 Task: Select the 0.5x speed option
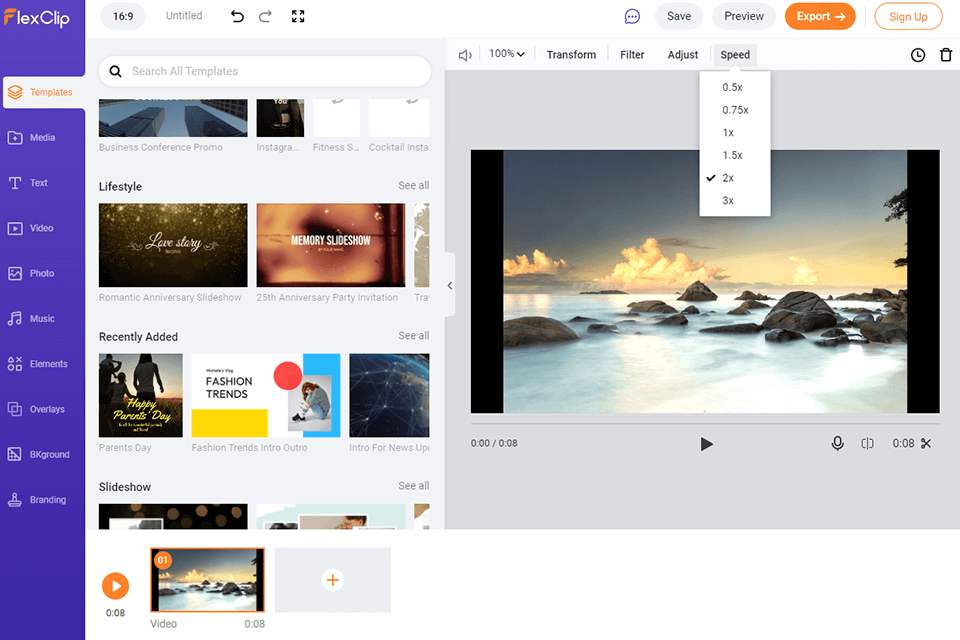(733, 87)
